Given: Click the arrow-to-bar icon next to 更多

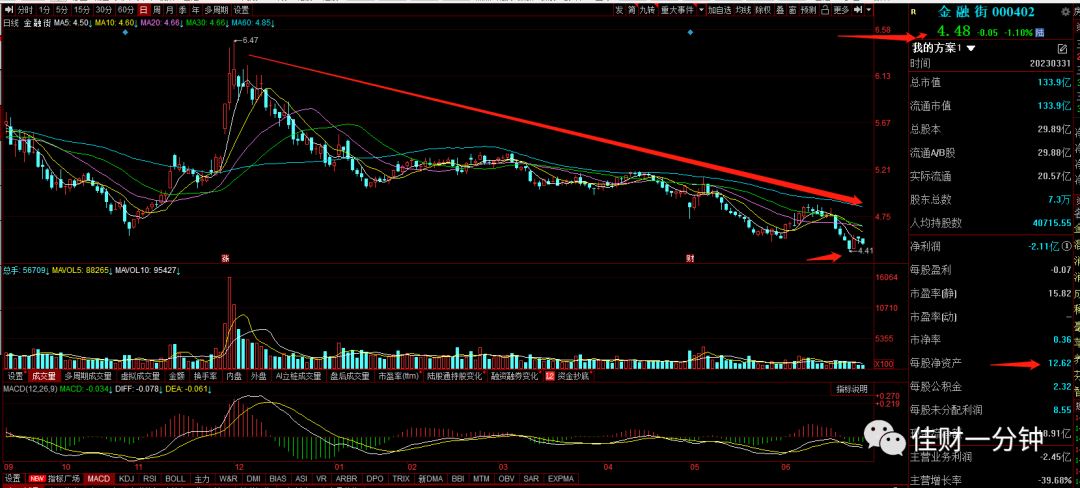Looking at the screenshot, I should [x=857, y=10].
